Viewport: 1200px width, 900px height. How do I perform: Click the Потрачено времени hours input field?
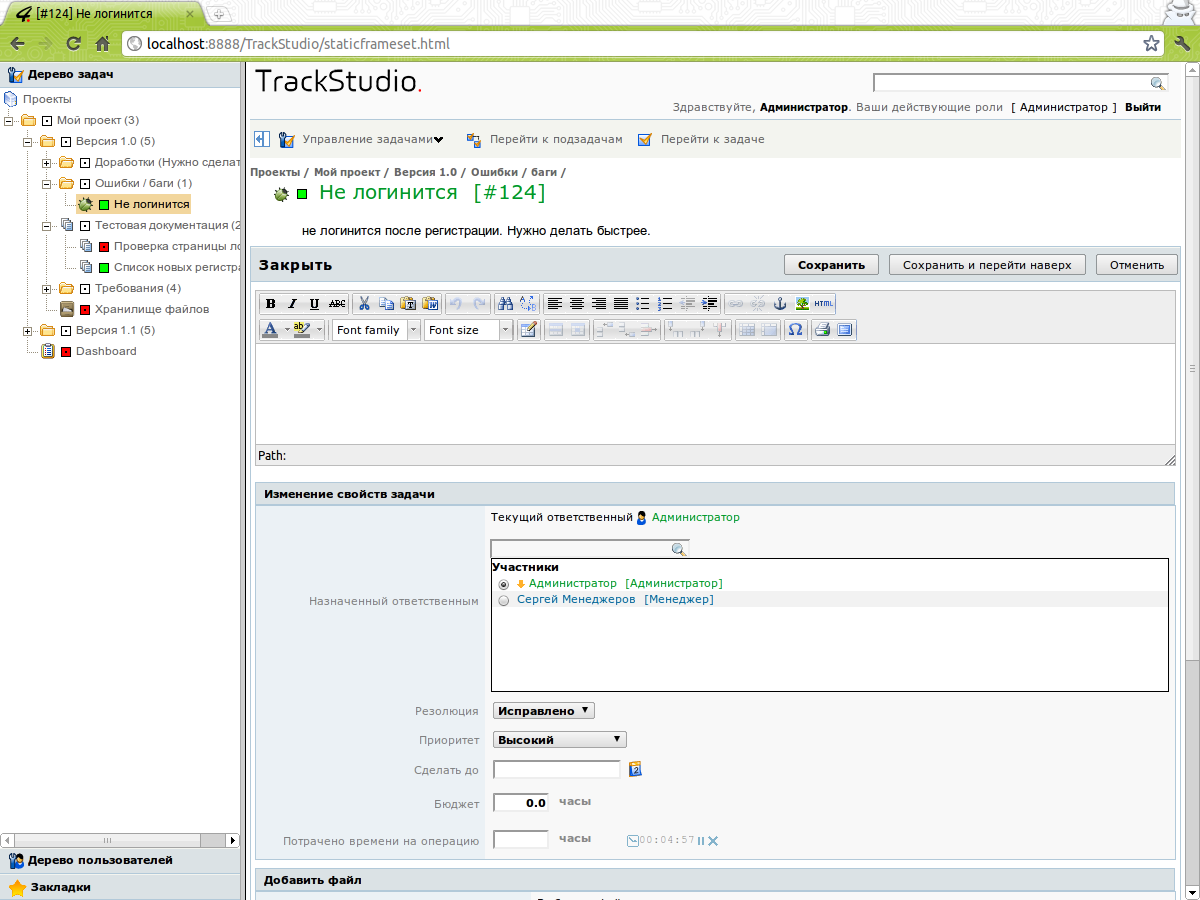(521, 840)
